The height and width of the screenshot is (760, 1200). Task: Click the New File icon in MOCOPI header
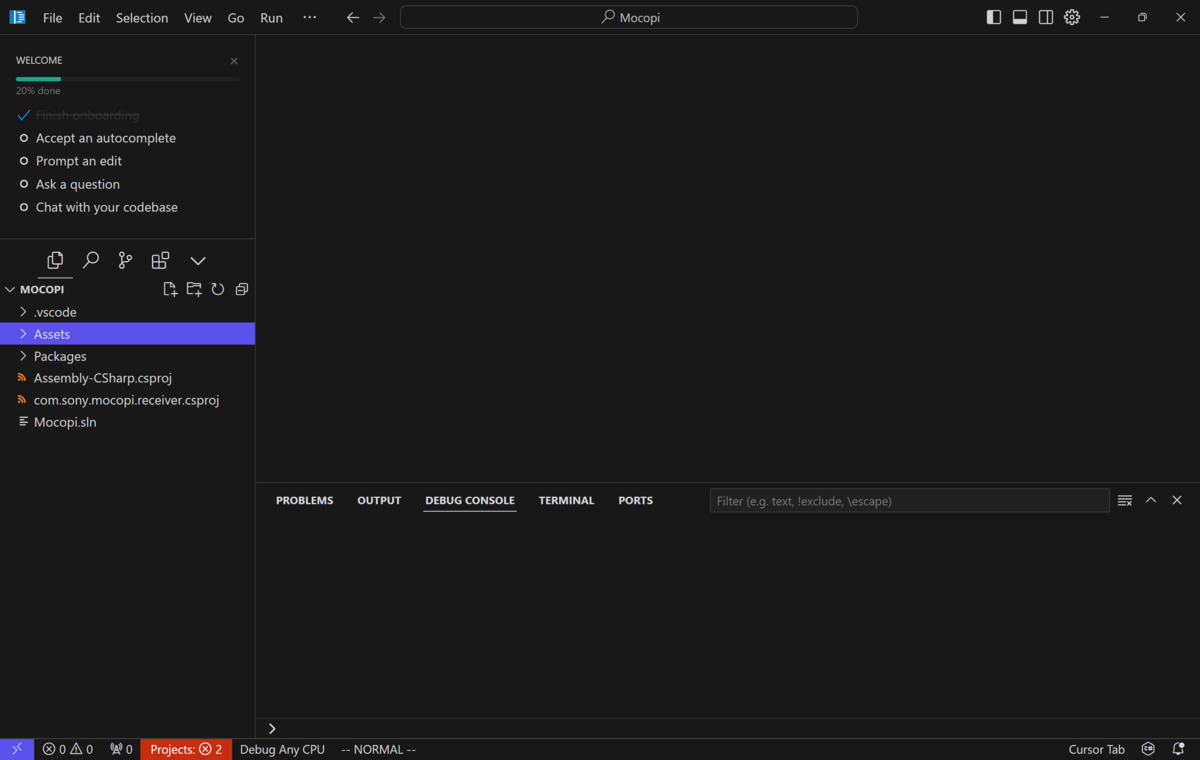(170, 289)
